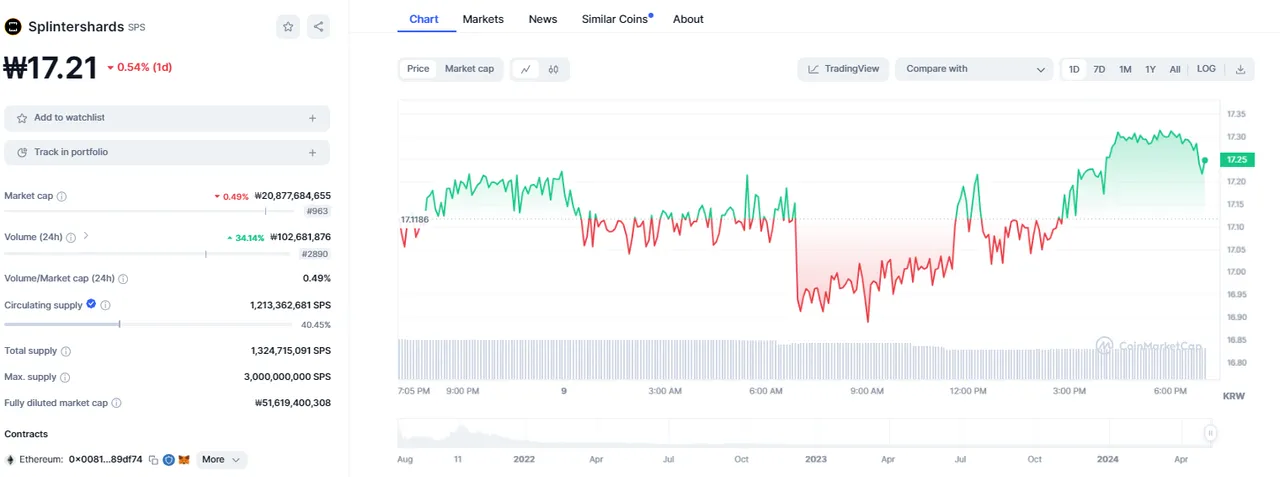The image size is (1280, 477).
Task: Click the volume rank #2890 badge
Action: coord(315,254)
